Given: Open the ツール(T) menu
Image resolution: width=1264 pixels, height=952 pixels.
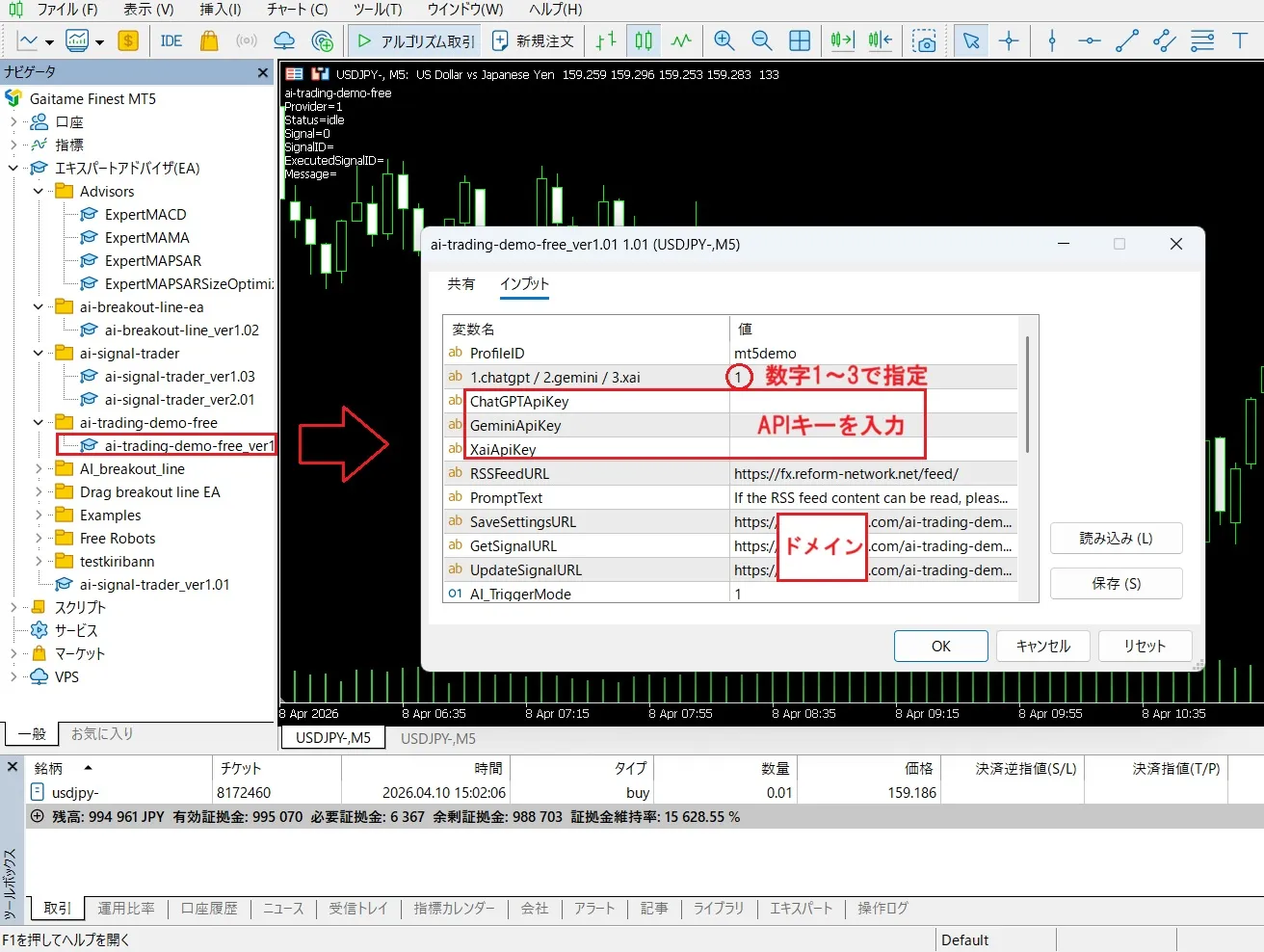Looking at the screenshot, I should tap(377, 10).
